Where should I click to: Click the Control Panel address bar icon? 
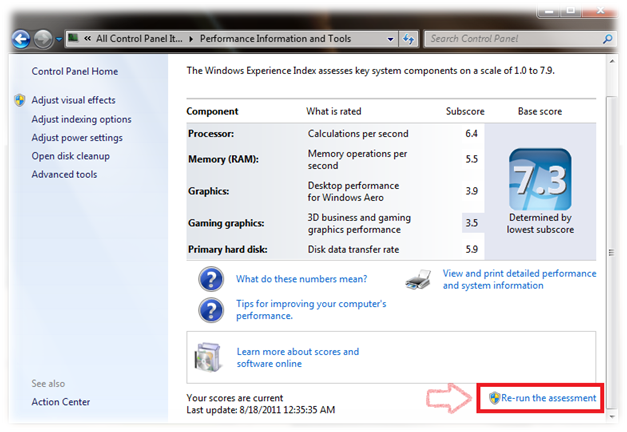[x=73, y=38]
